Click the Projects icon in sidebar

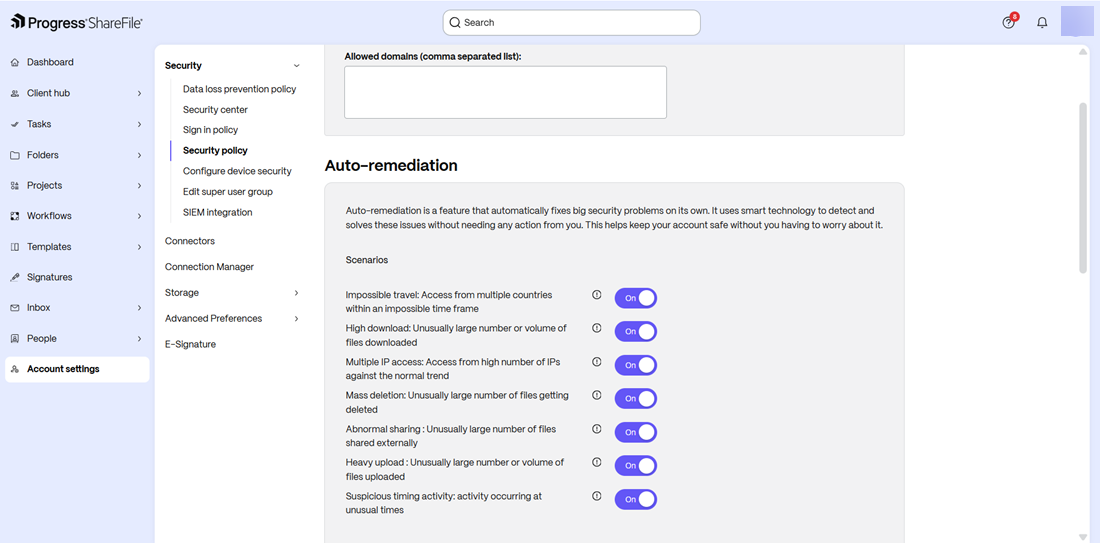(x=15, y=185)
